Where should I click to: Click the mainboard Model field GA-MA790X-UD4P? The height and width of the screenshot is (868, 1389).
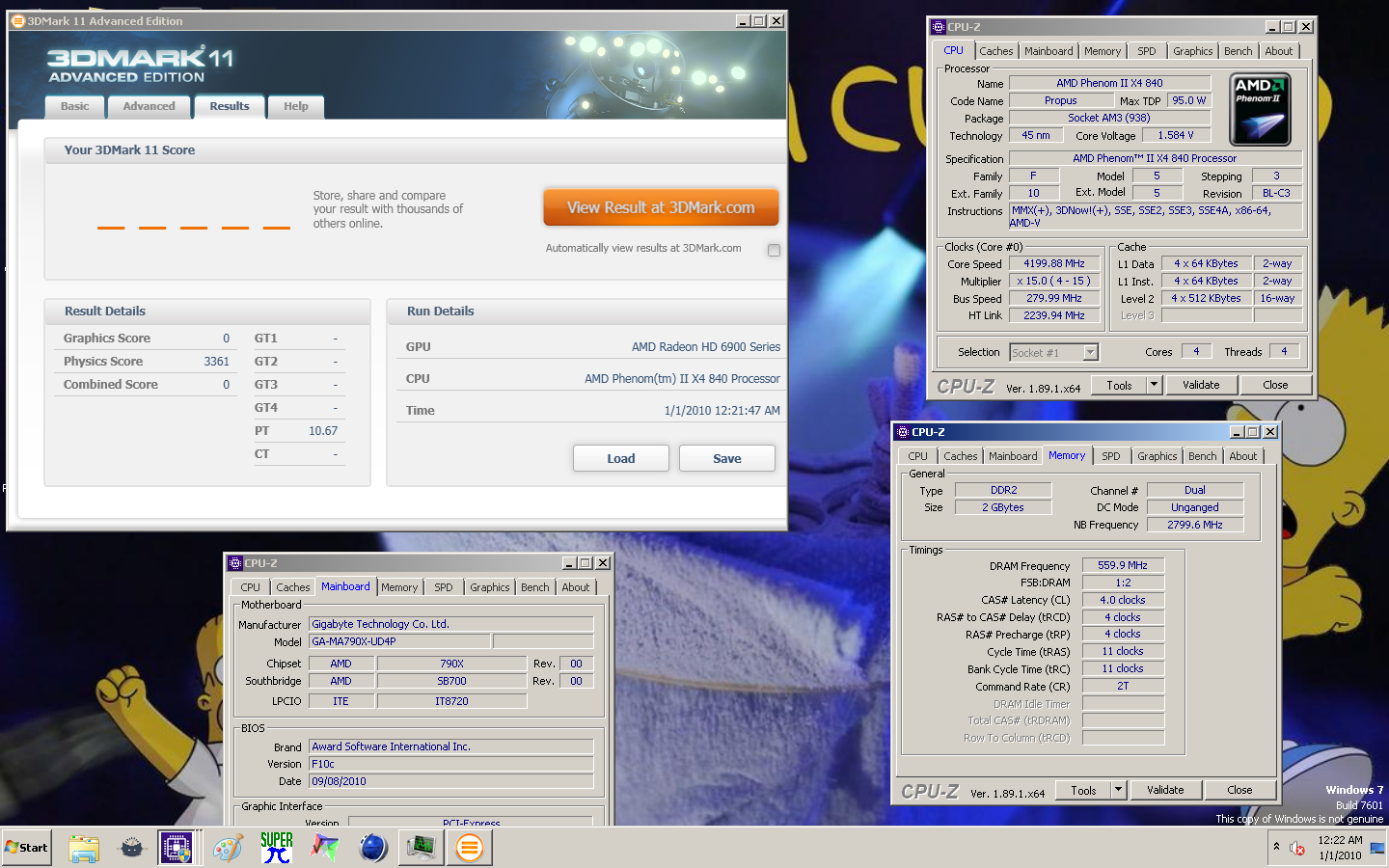coord(399,641)
